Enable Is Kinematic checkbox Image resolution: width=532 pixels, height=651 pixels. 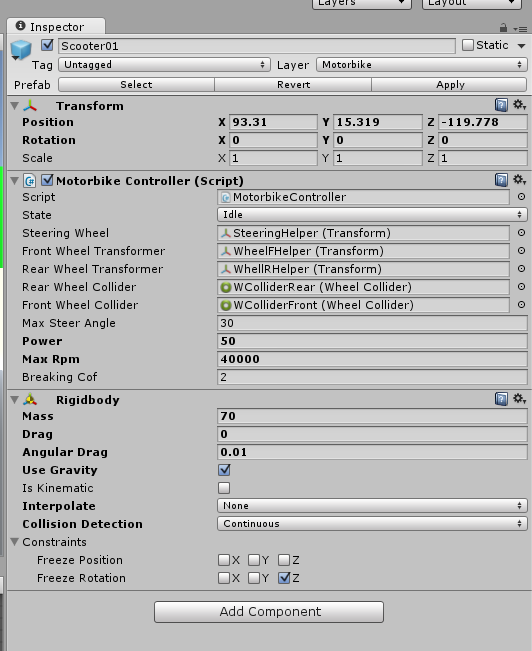pyautogui.click(x=224, y=488)
